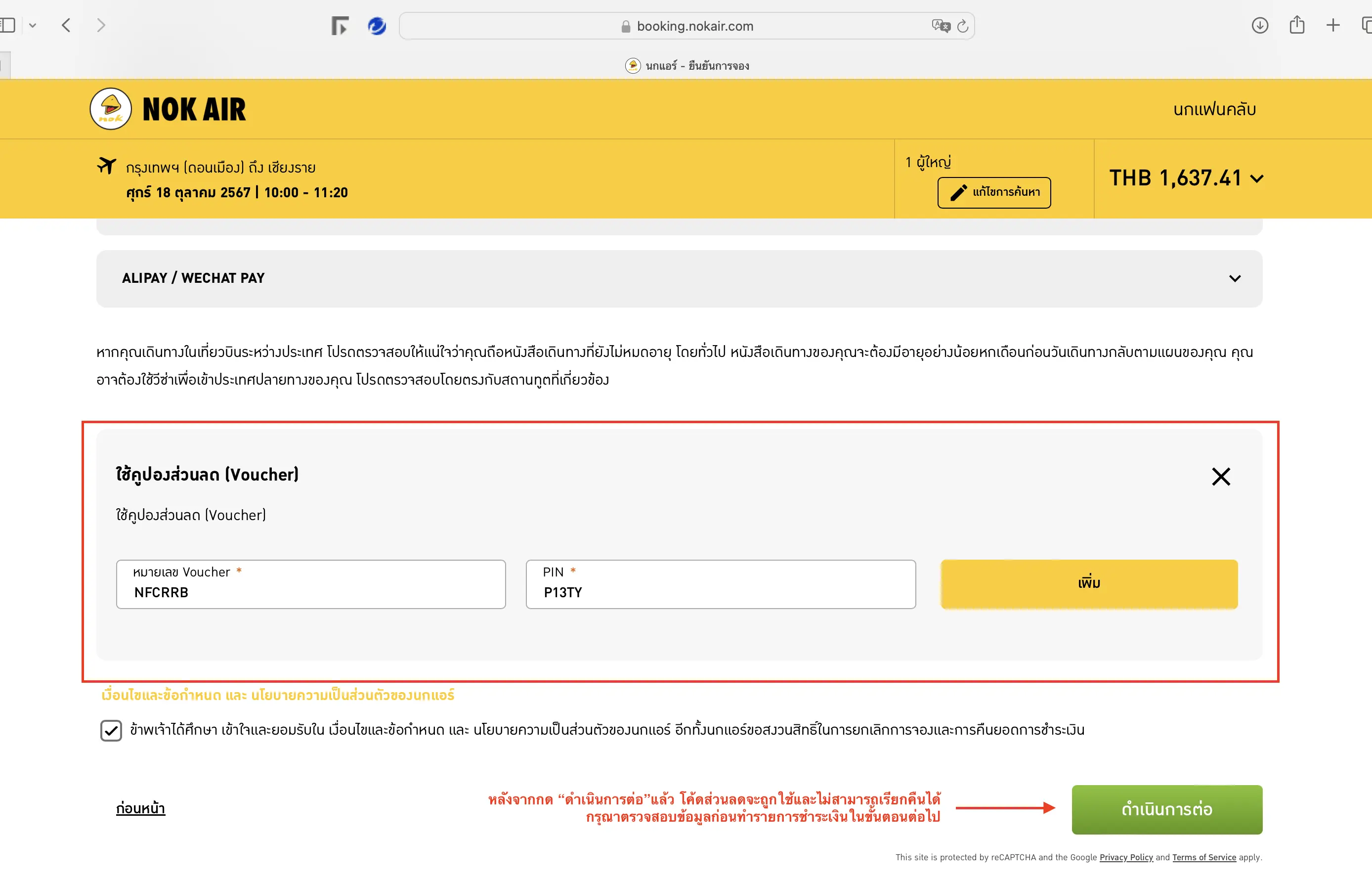Expand the ALIPAY / WECHAT PAY section
Screen dimensions: 1372x882
click(679, 278)
